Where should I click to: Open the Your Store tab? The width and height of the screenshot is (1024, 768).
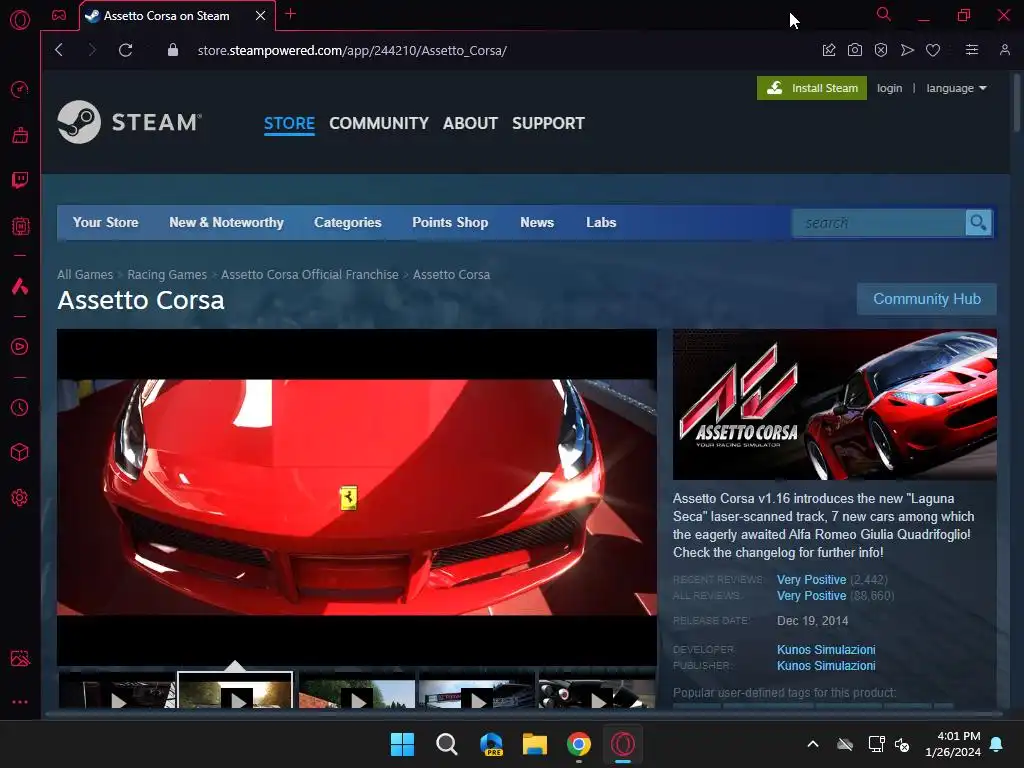pyautogui.click(x=105, y=223)
